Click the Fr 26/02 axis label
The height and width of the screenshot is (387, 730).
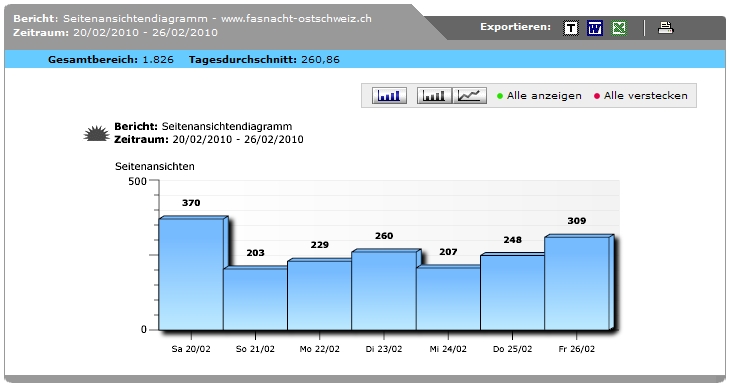click(x=576, y=349)
